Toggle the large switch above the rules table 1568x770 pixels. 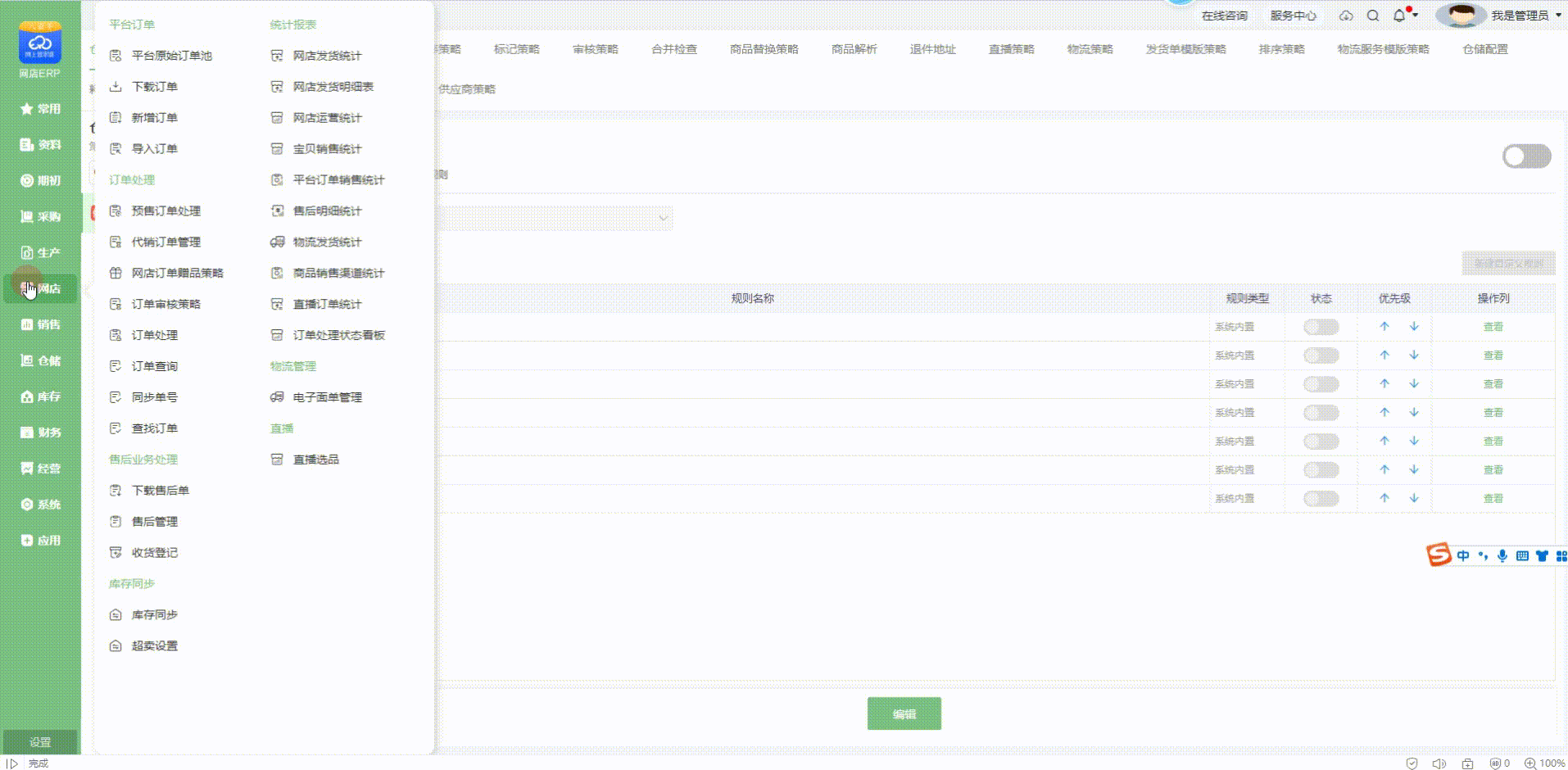pyautogui.click(x=1526, y=156)
